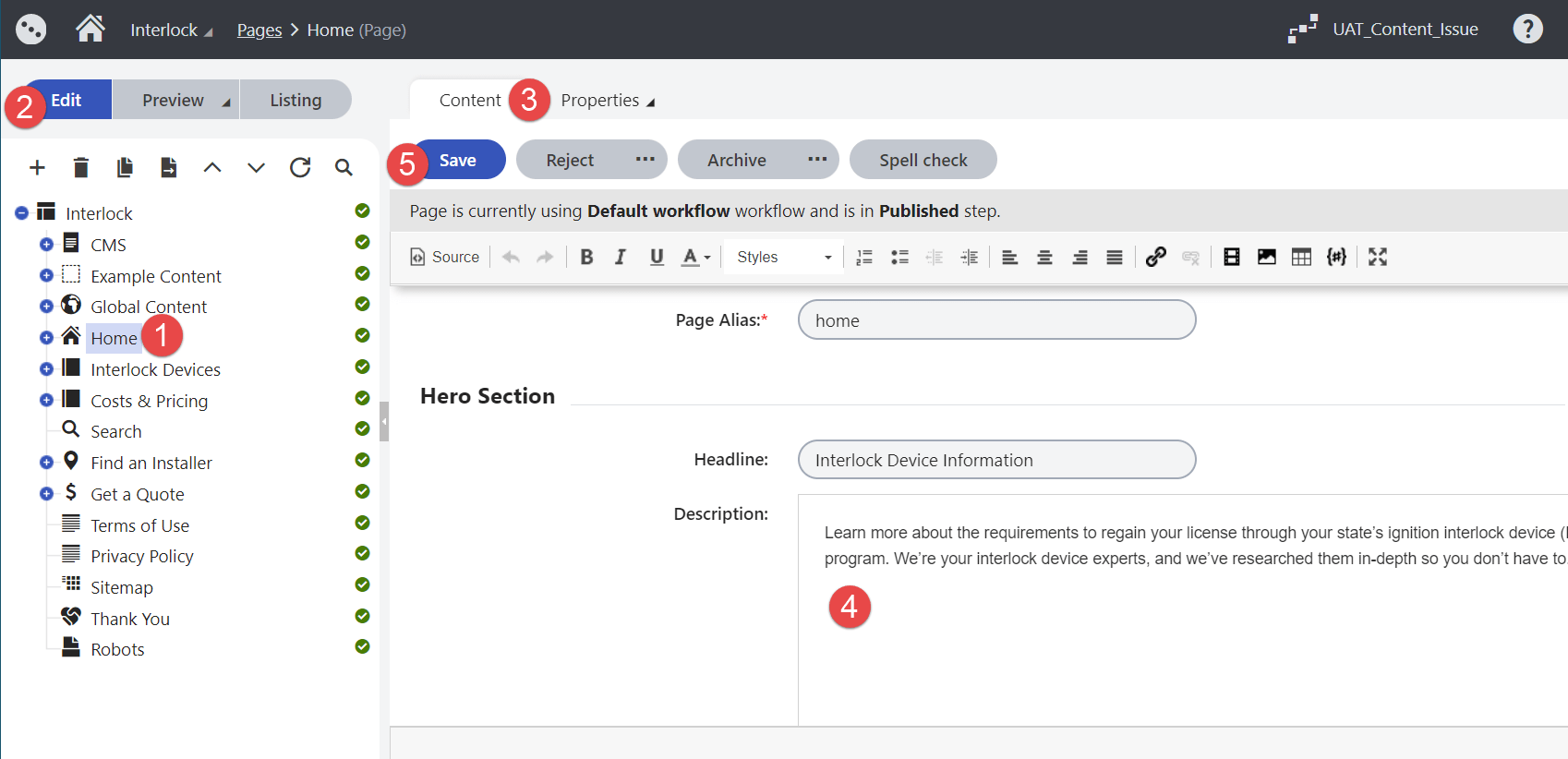This screenshot has height=759, width=1568.
Task: Expand the Costs & Pricing node
Action: click(x=46, y=400)
